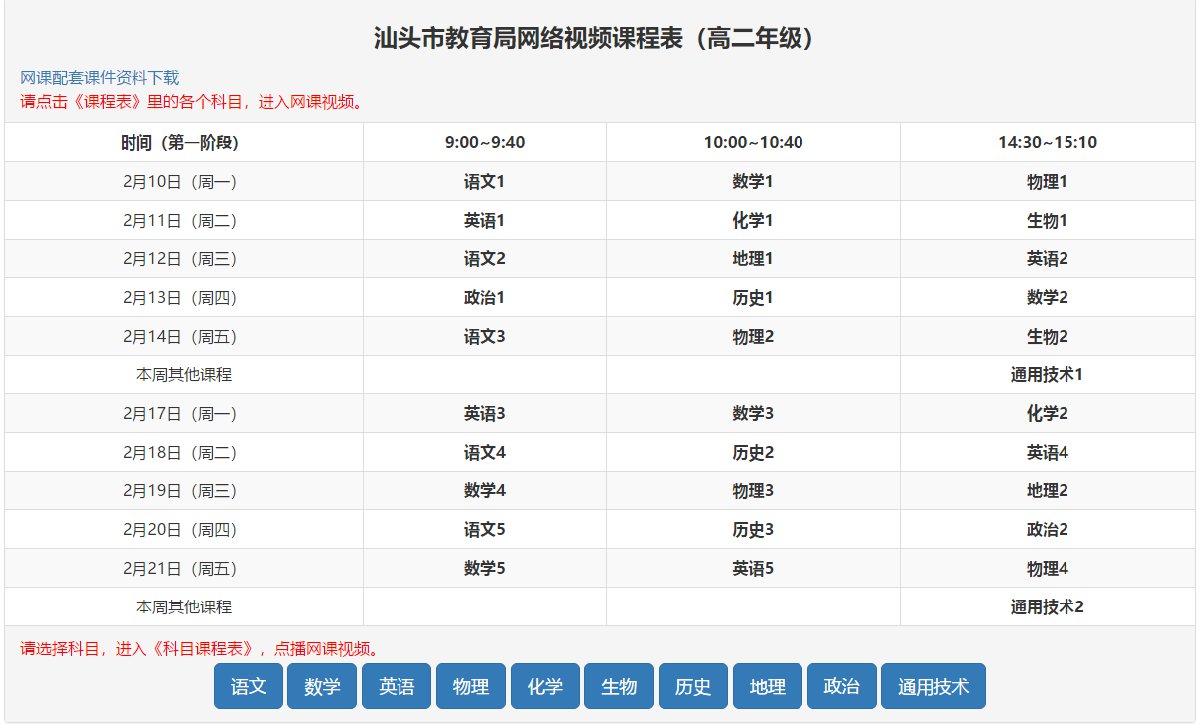Viewport: 1200px width, 724px height.
Task: Open the 政治 subject button
Action: click(841, 687)
